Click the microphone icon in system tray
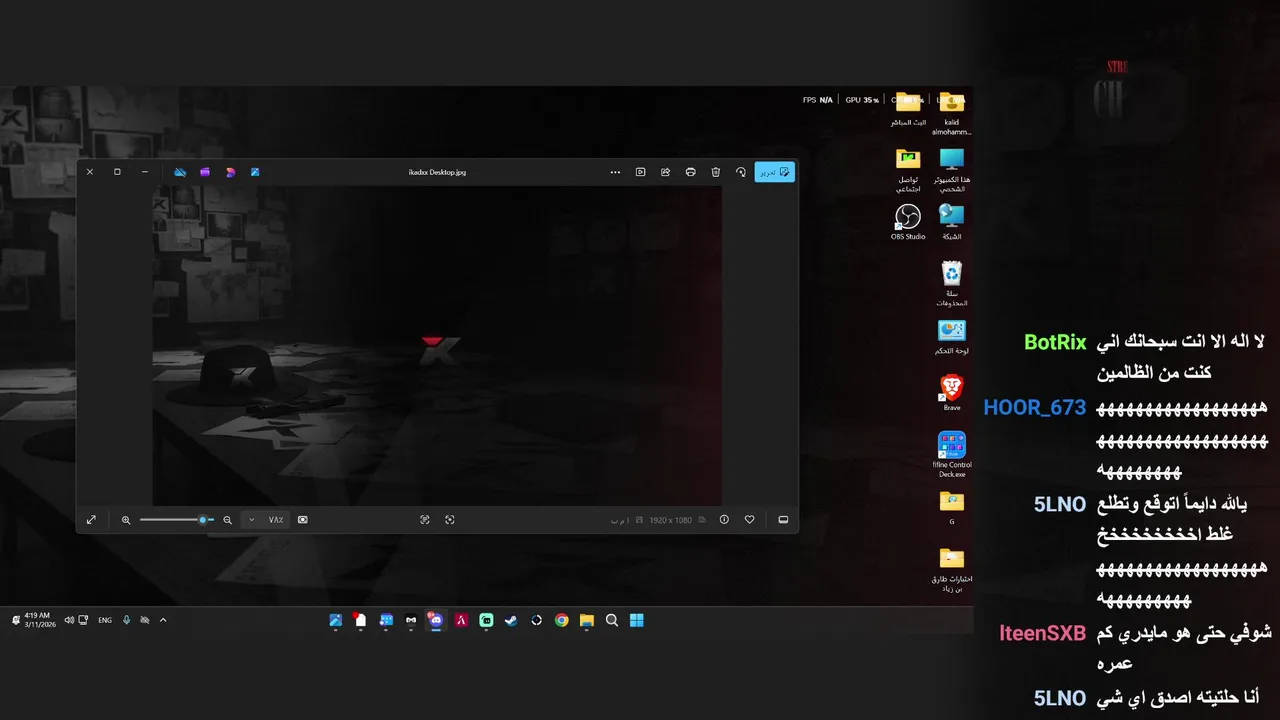This screenshot has height=720, width=1280. [x=126, y=620]
